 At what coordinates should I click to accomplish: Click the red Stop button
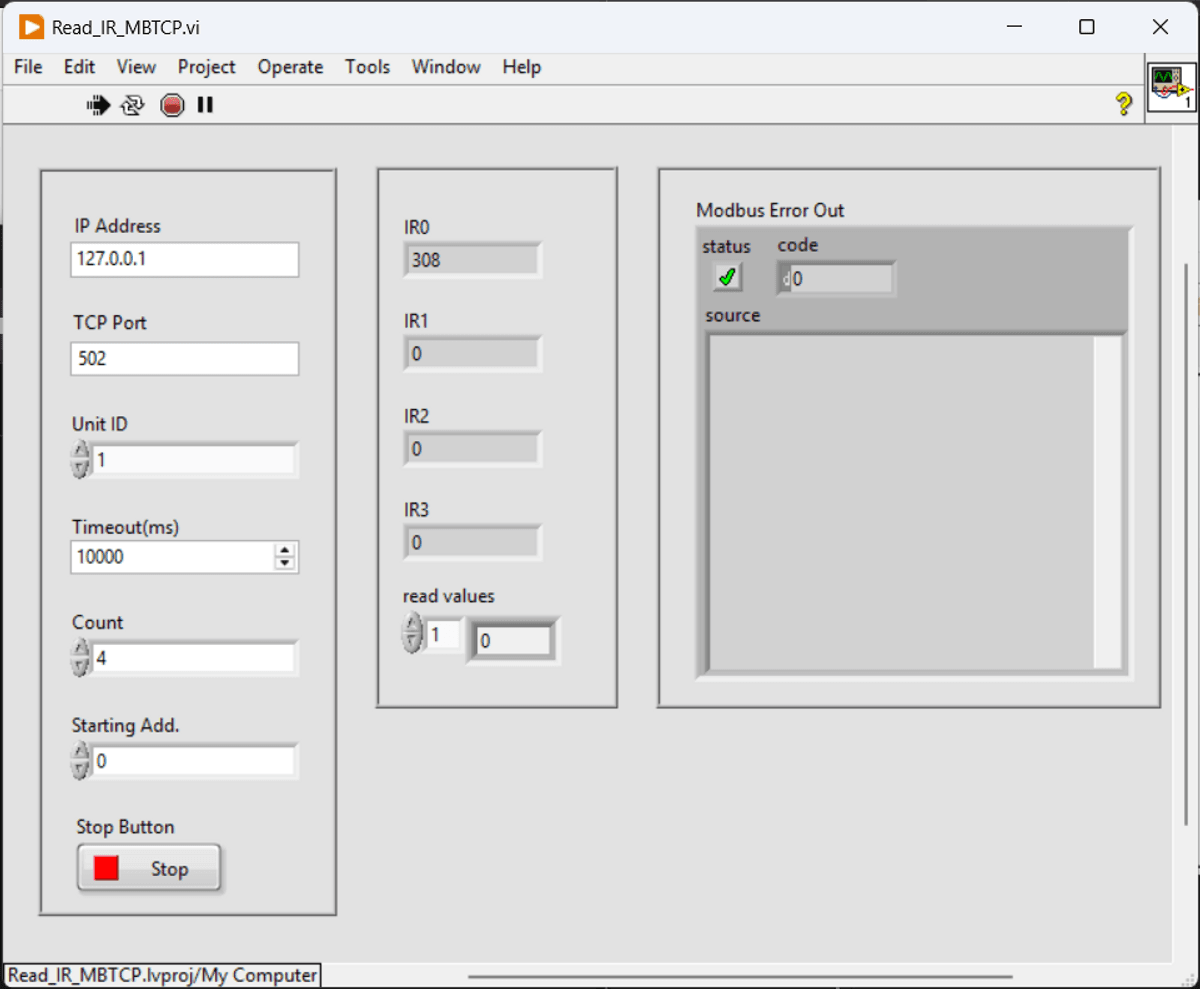pos(149,868)
